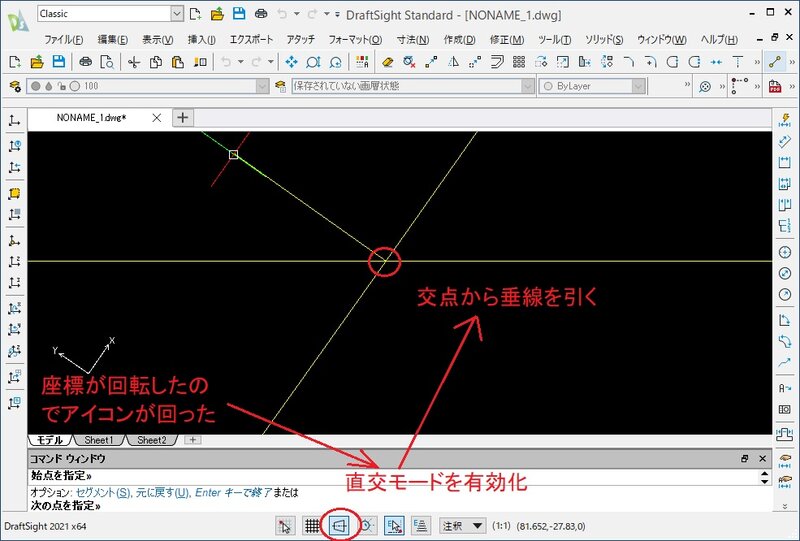Open the フォーマット(O) menu
The width and height of the screenshot is (800, 541).
355,39
